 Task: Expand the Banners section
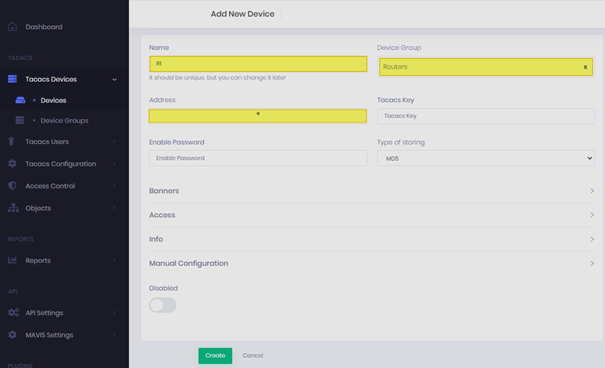pos(372,191)
